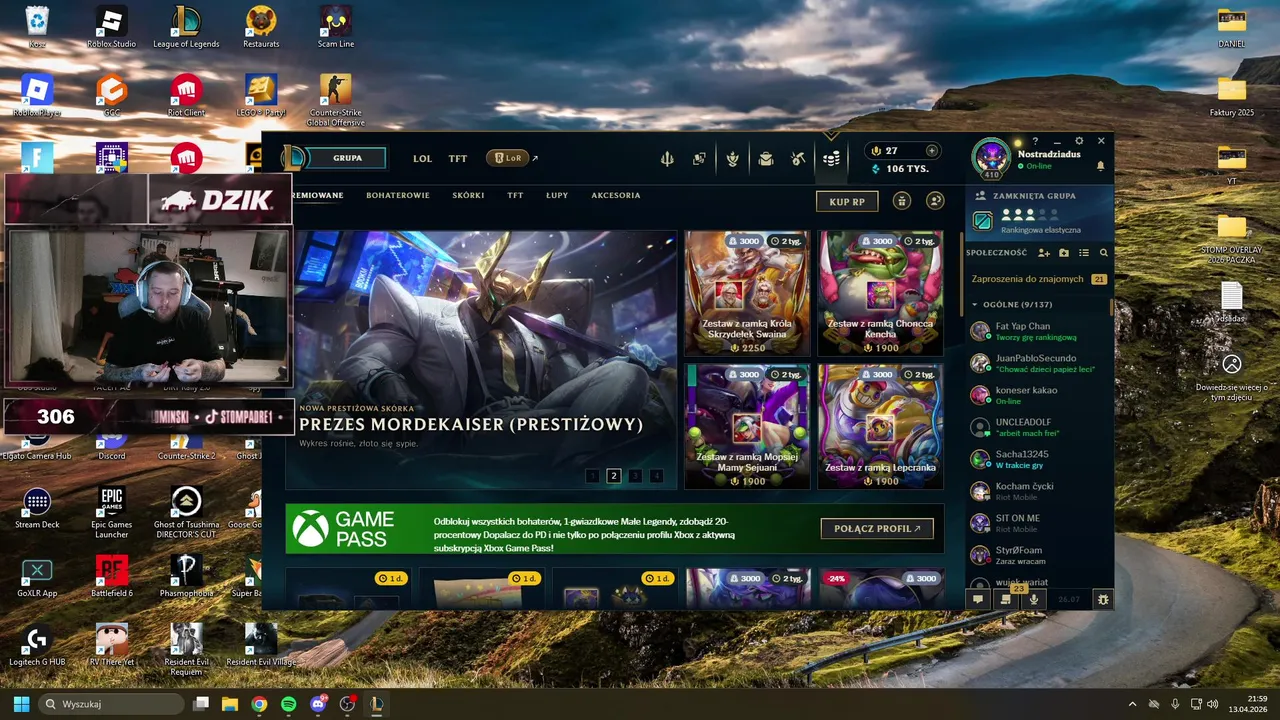The height and width of the screenshot is (720, 1280).
Task: Search friends with the magnifier icon
Action: point(1104,253)
